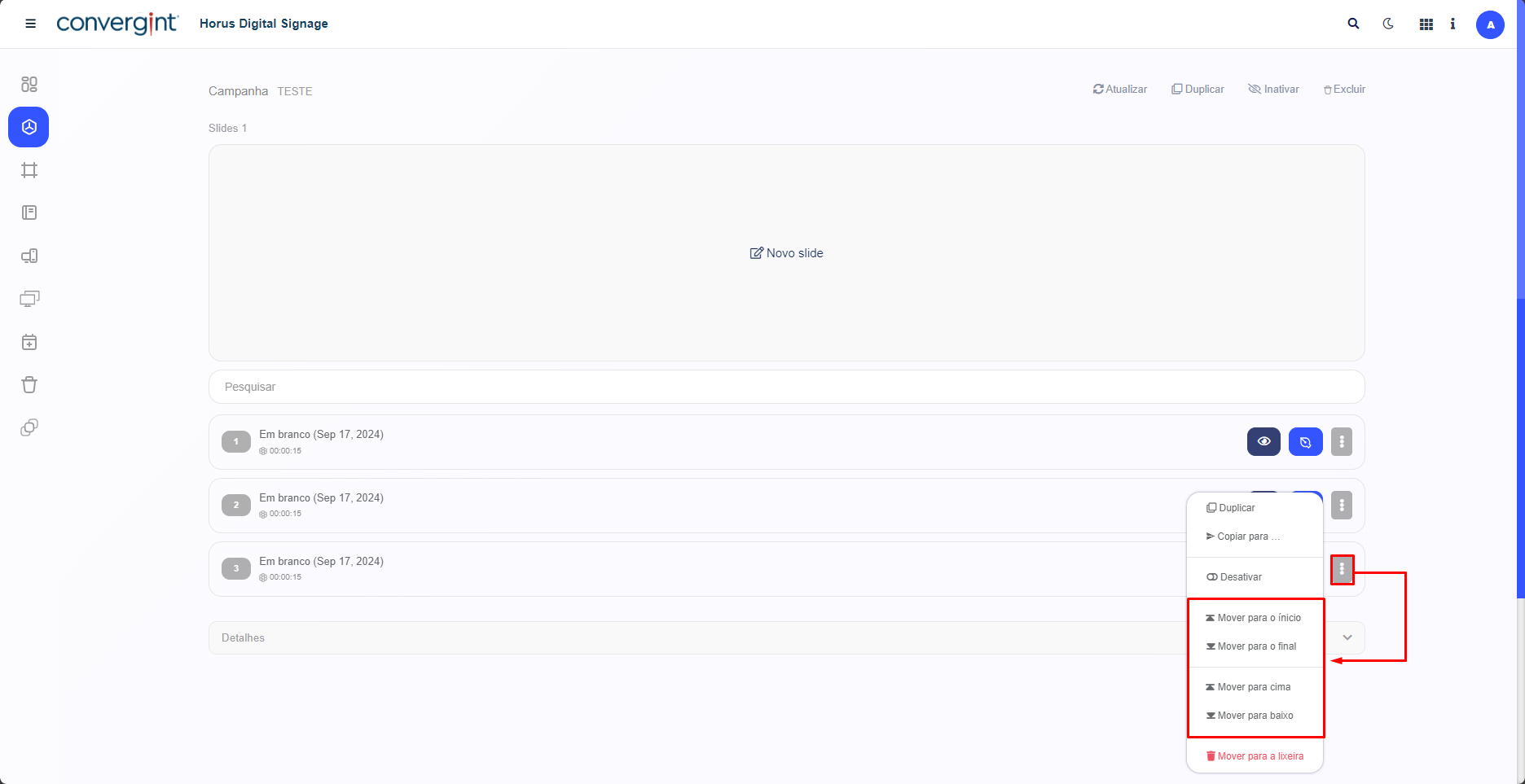Open the trash icon in sidebar

(x=29, y=385)
